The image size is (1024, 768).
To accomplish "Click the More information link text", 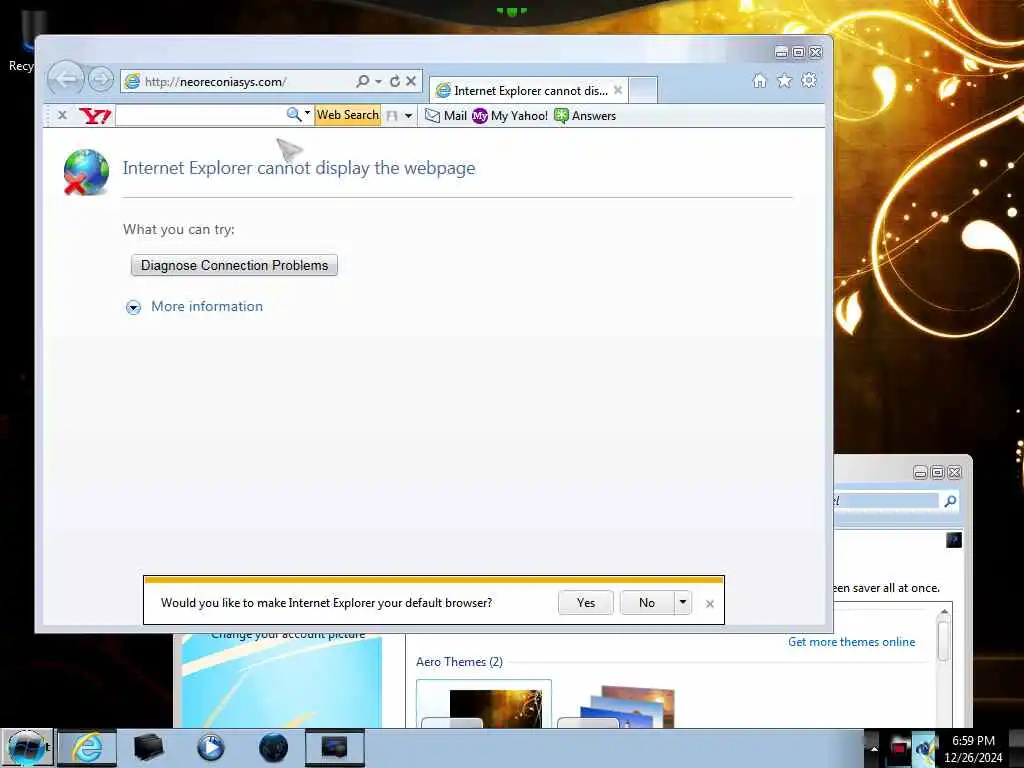I will (207, 306).
